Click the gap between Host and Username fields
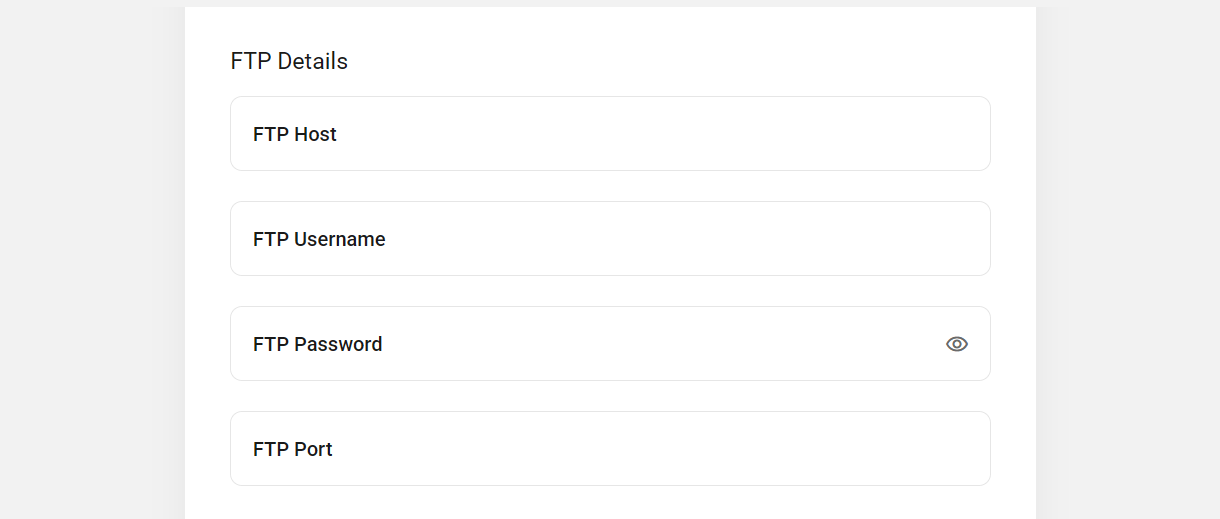 click(x=610, y=186)
